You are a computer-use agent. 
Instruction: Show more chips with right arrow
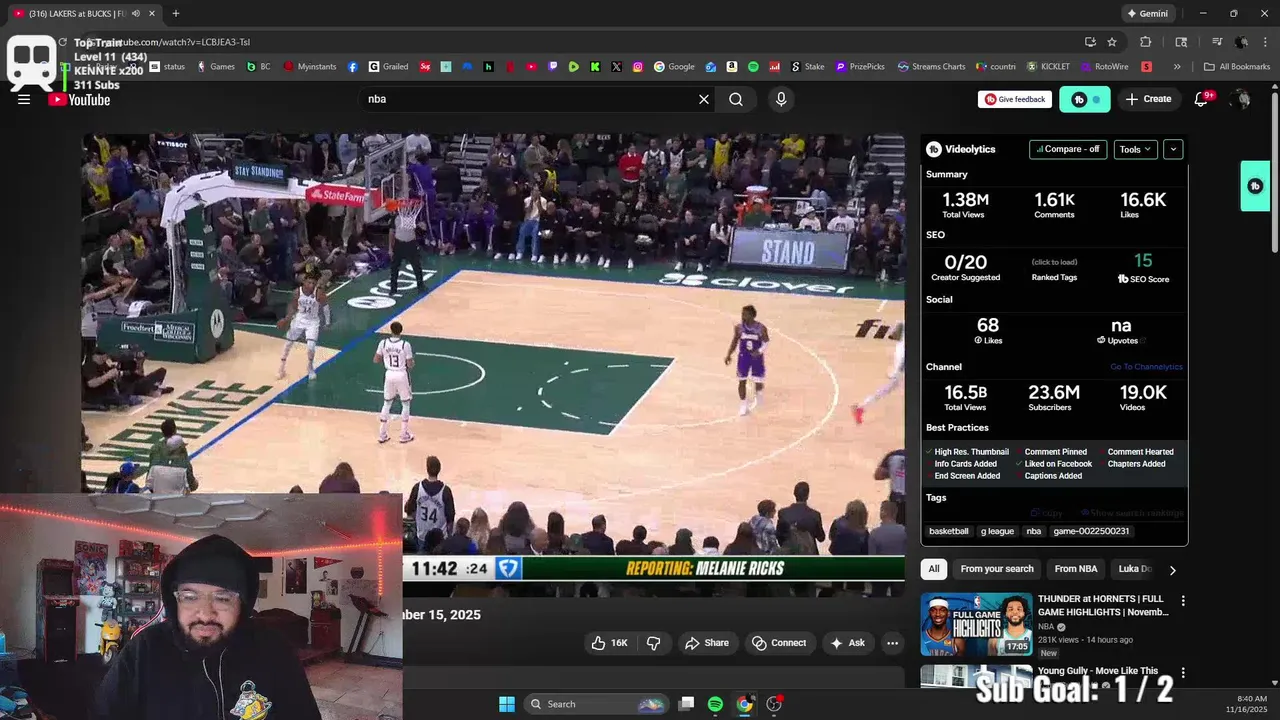(x=1173, y=569)
